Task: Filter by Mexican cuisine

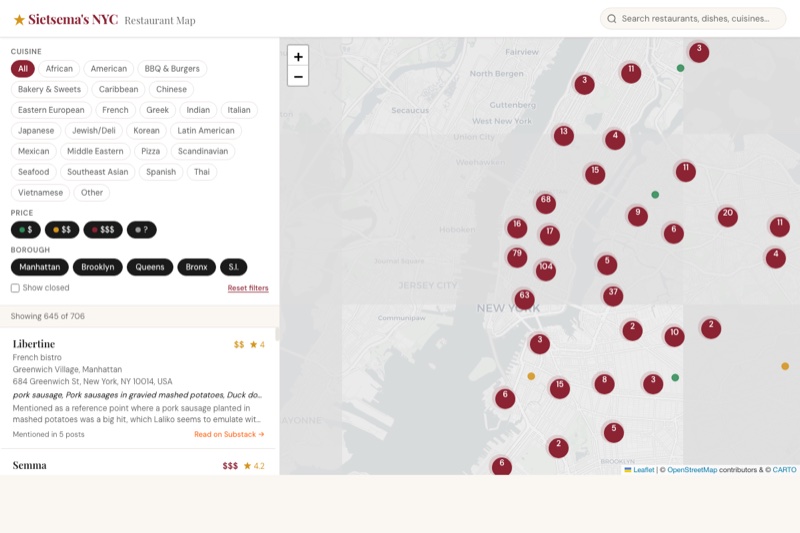Action: point(34,151)
